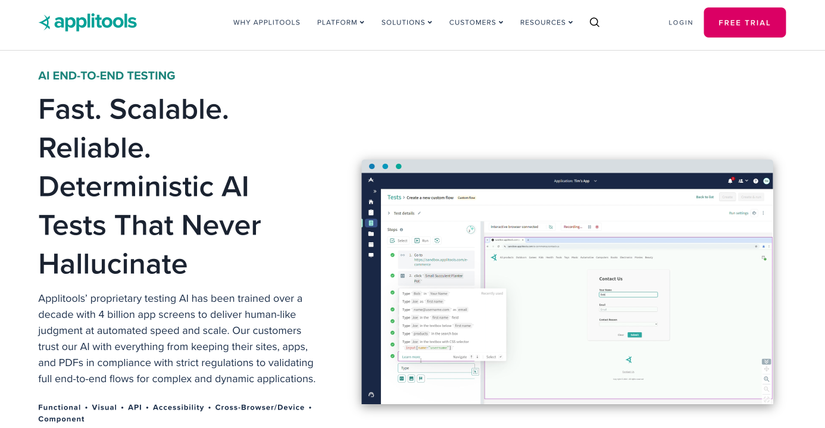Viewport: 825px width, 428px height.
Task: Open the Application Tim's App selector
Action: tap(575, 181)
